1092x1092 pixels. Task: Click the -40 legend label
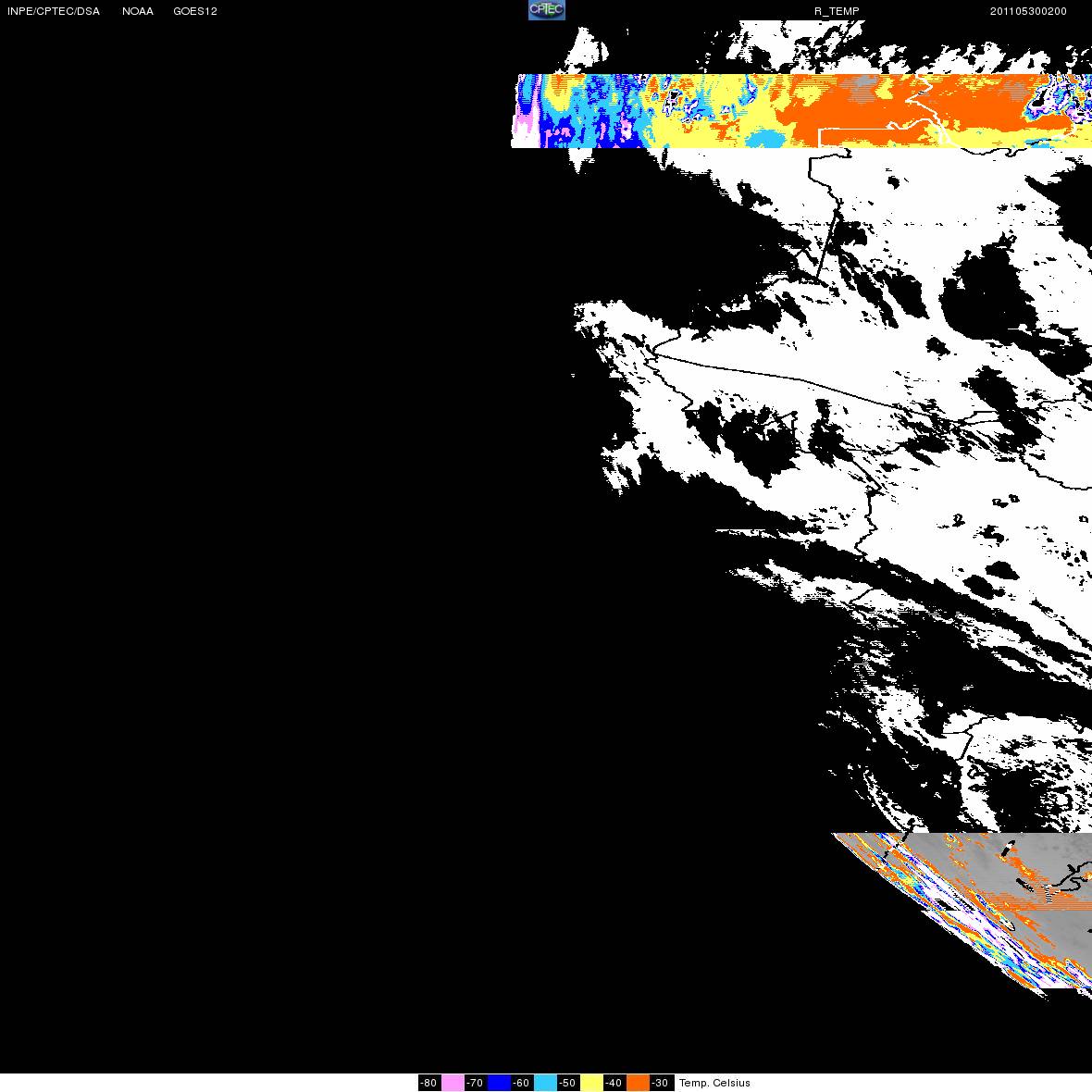point(614,1082)
